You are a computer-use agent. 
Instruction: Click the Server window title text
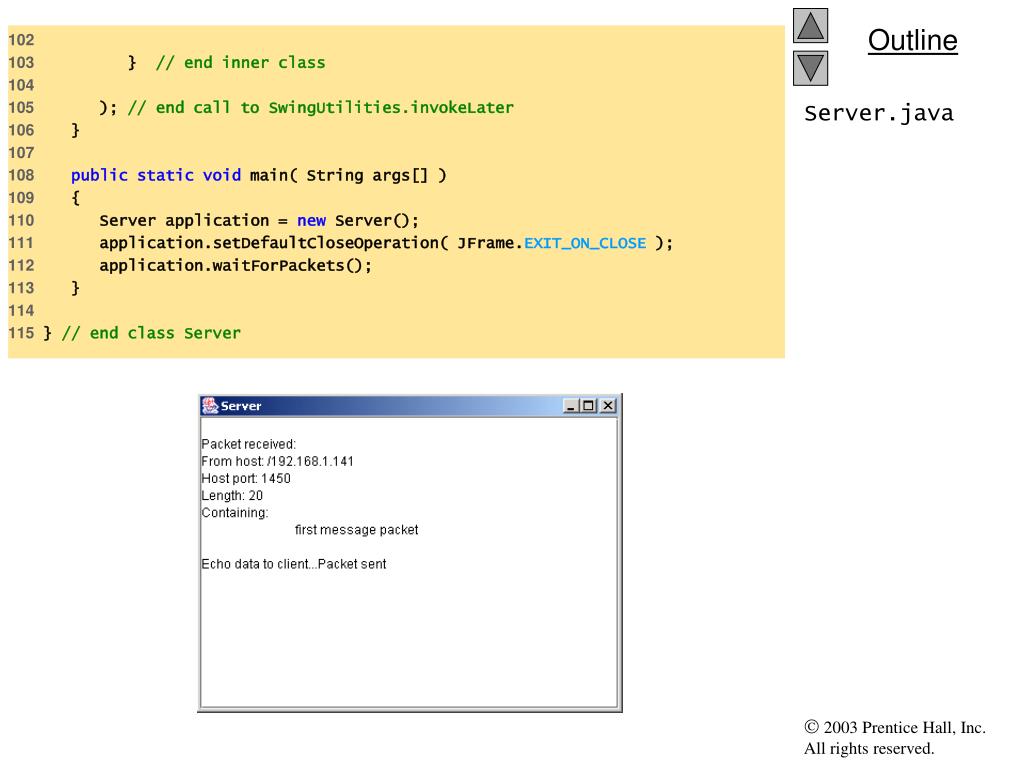241,406
